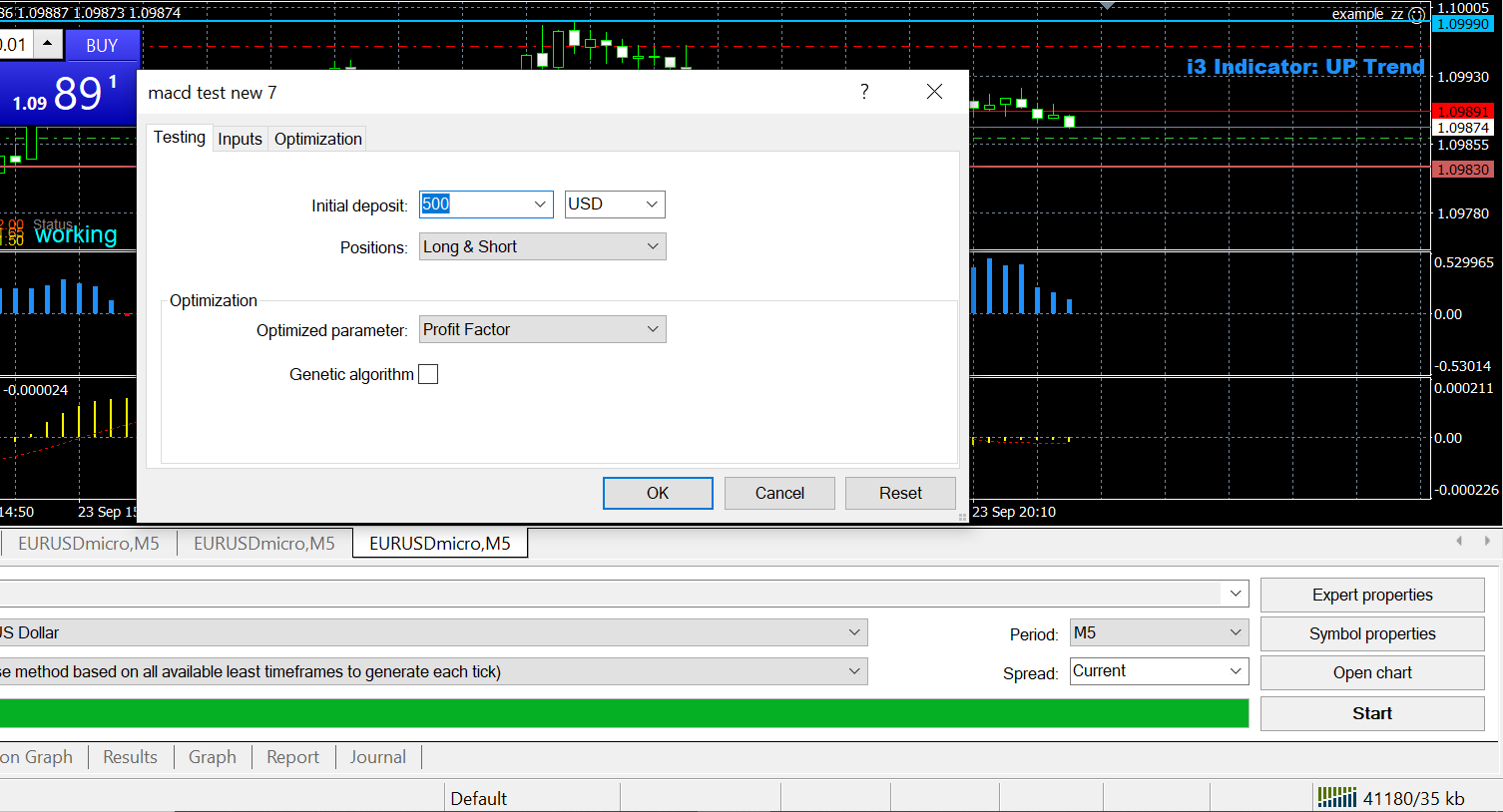The width and height of the screenshot is (1503, 812).
Task: Open the USD currency dropdown
Action: [x=615, y=204]
